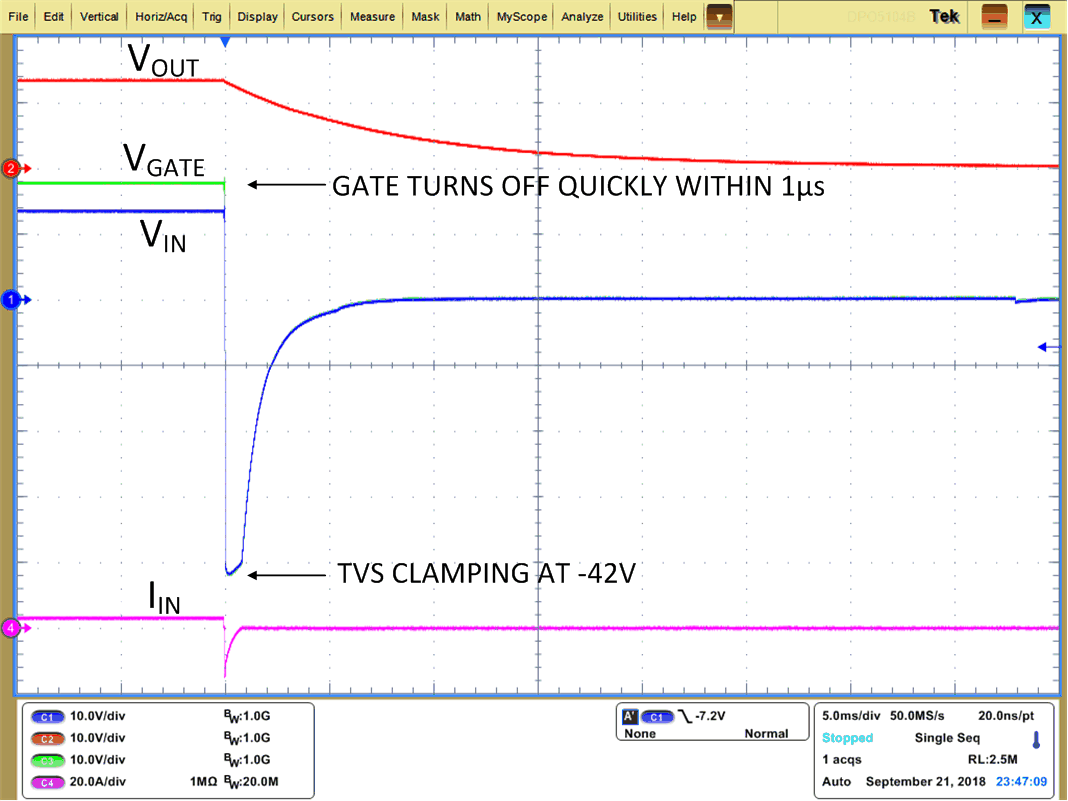Open the Normal trigger mode dropdown
This screenshot has width=1068, height=801.
[x=765, y=733]
